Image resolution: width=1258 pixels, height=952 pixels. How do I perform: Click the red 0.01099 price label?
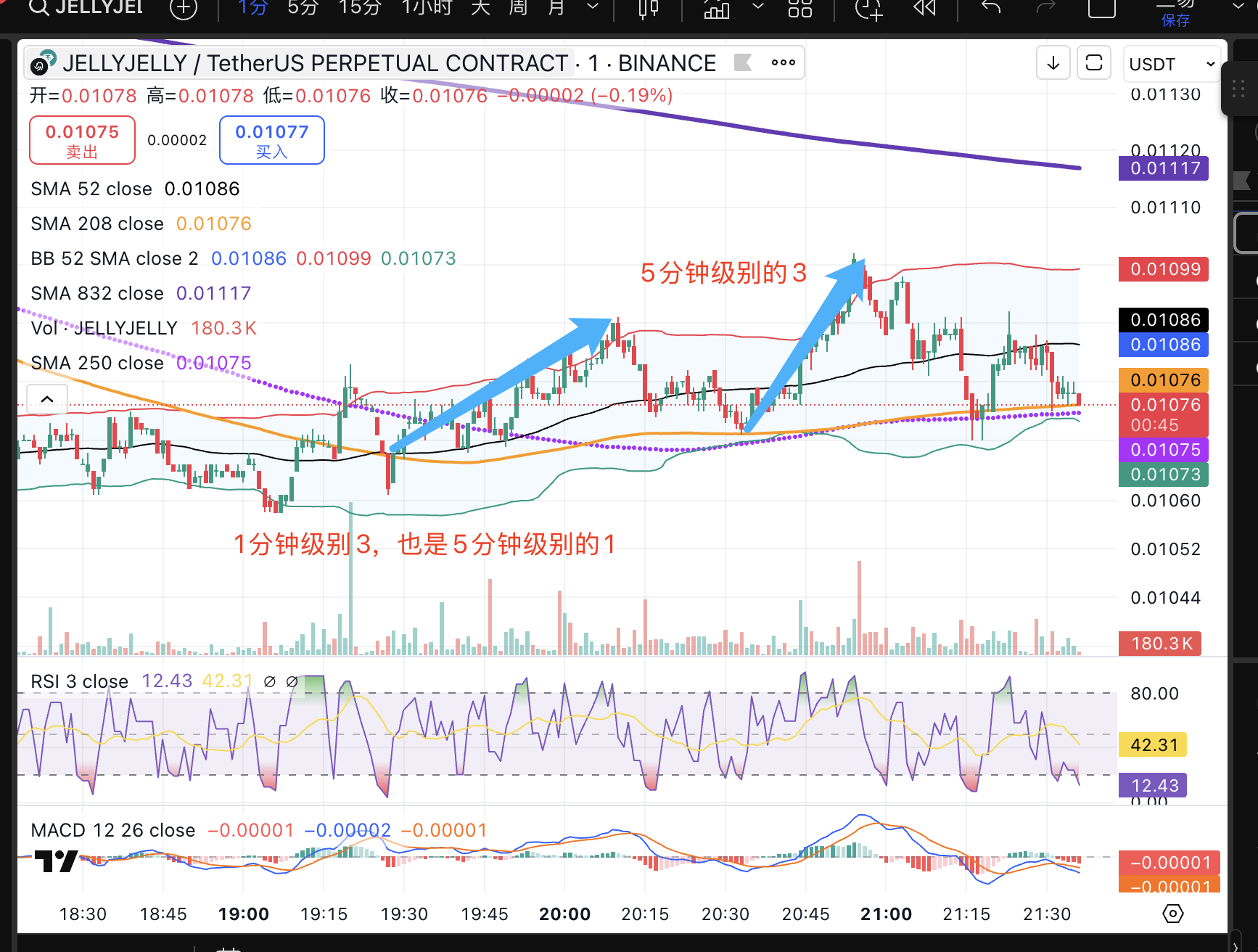1164,269
